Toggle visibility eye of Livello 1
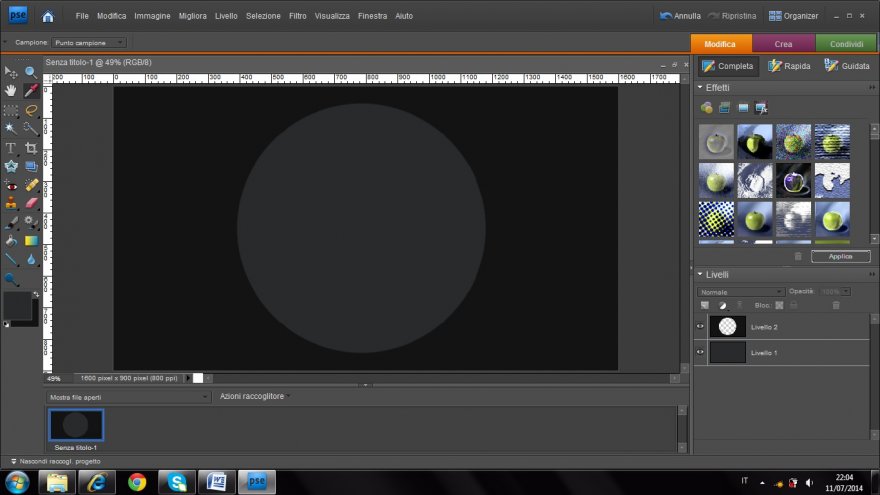 (x=700, y=352)
